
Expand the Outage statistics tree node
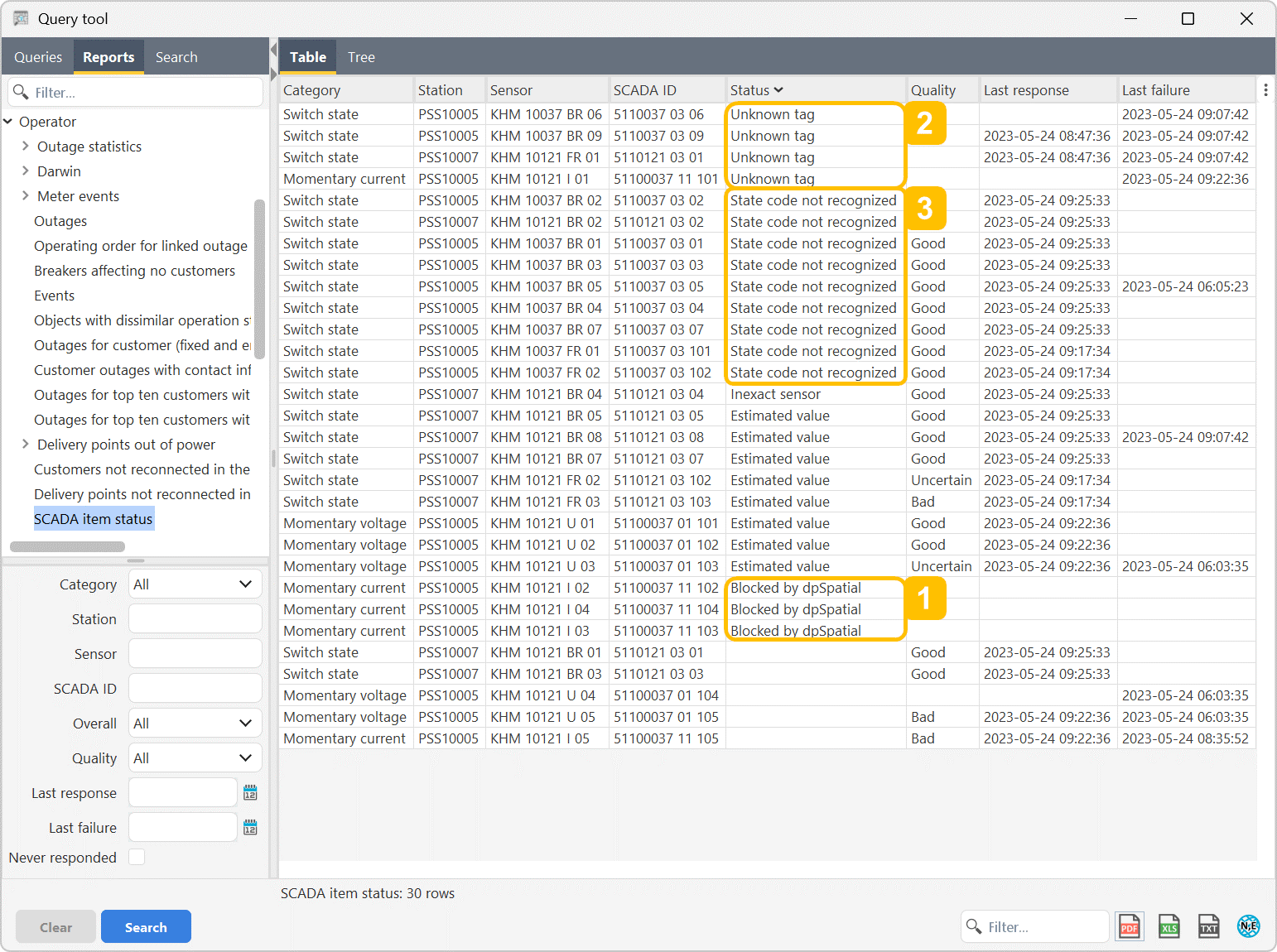pyautogui.click(x=26, y=147)
